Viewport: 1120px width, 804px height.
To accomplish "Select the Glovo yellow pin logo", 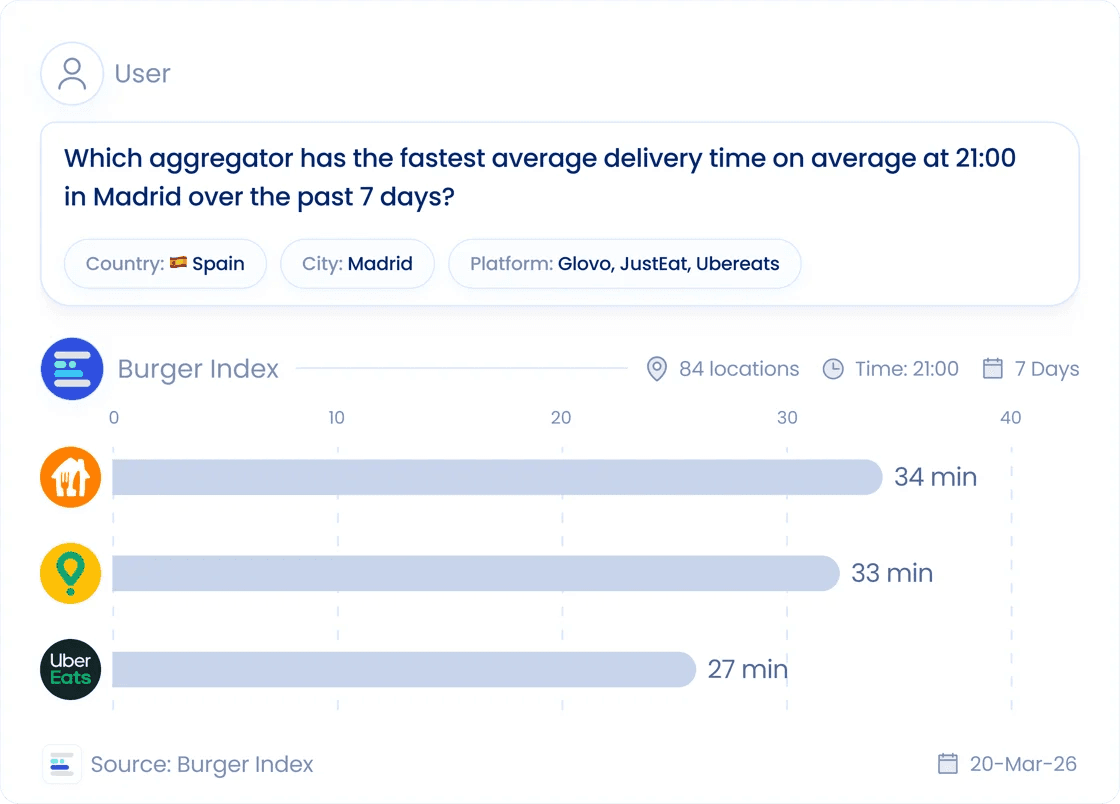I will (x=70, y=573).
